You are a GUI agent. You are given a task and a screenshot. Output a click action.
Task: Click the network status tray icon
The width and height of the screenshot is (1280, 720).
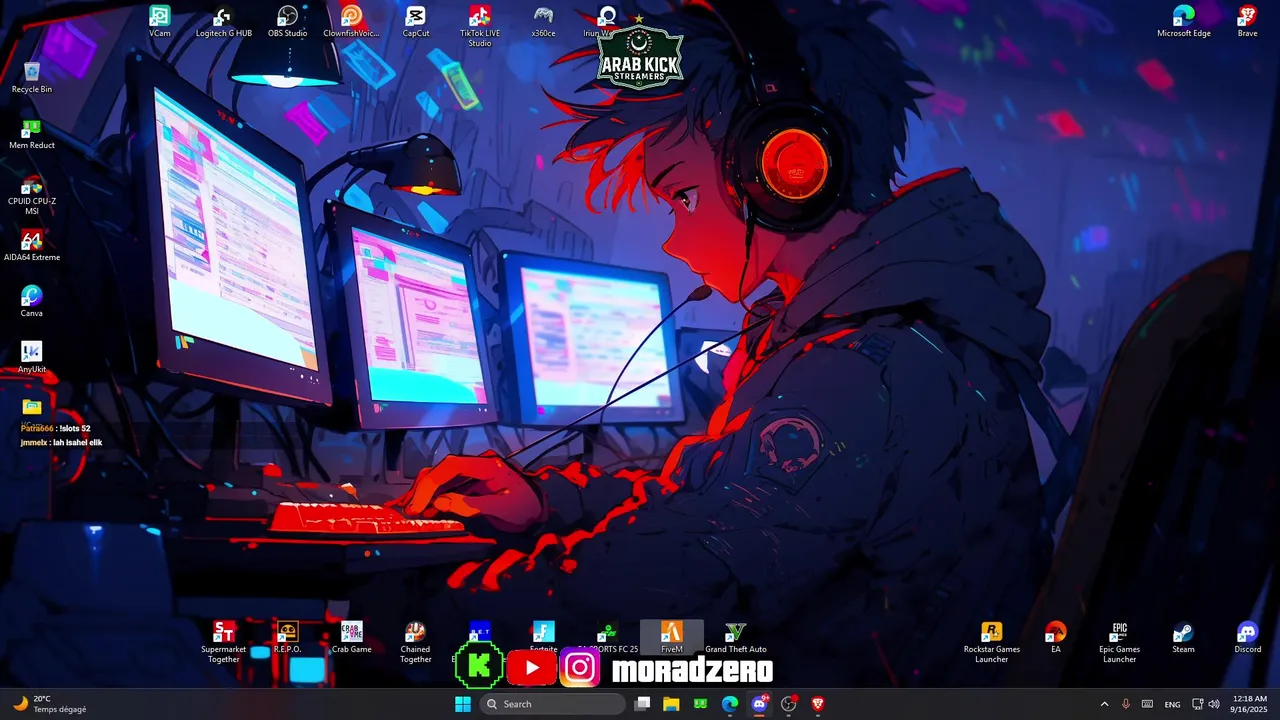(x=1198, y=704)
